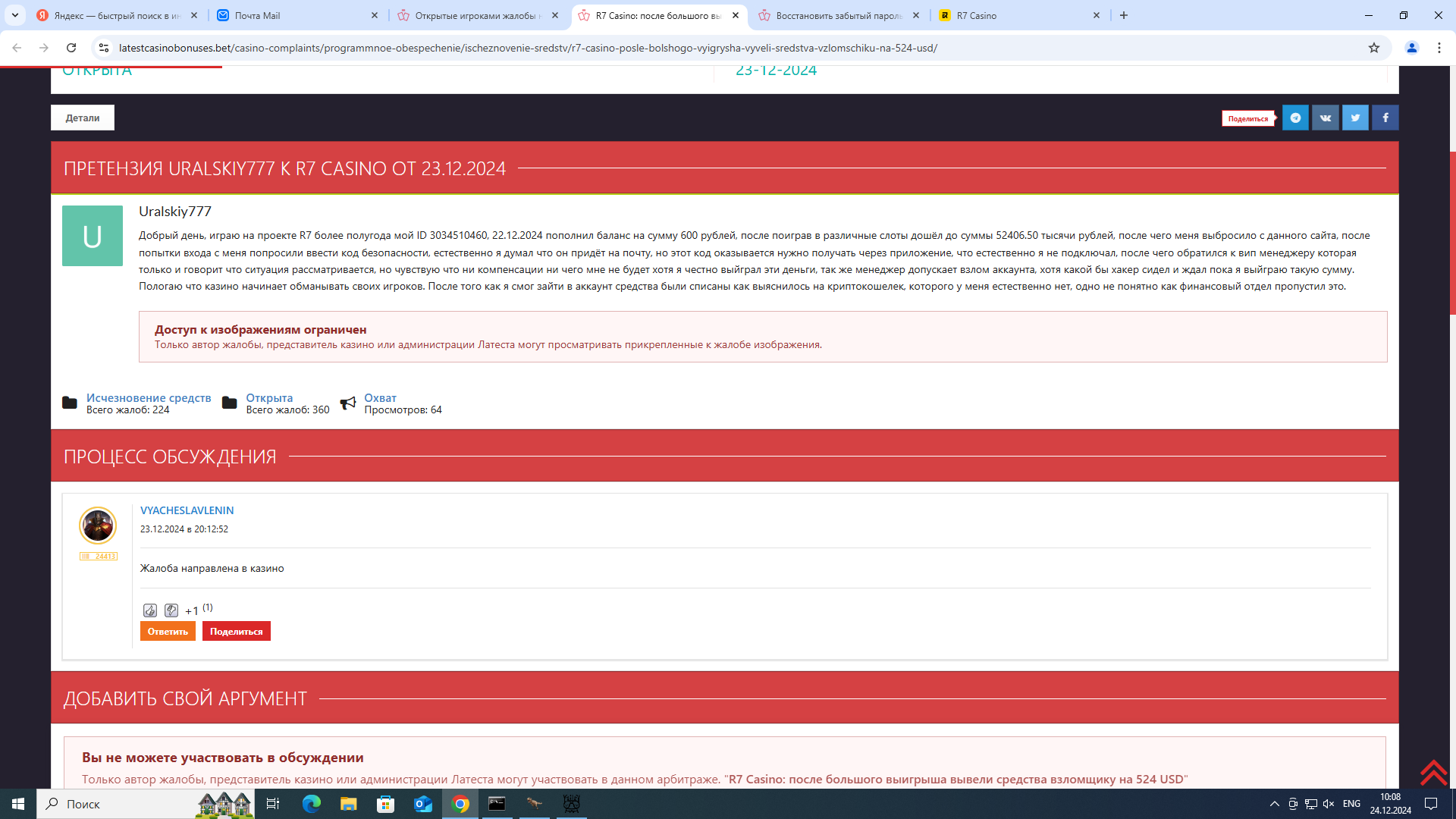Click the Жалоба направлена в казино comment text
Viewport: 1456px width, 819px height.
(x=212, y=569)
